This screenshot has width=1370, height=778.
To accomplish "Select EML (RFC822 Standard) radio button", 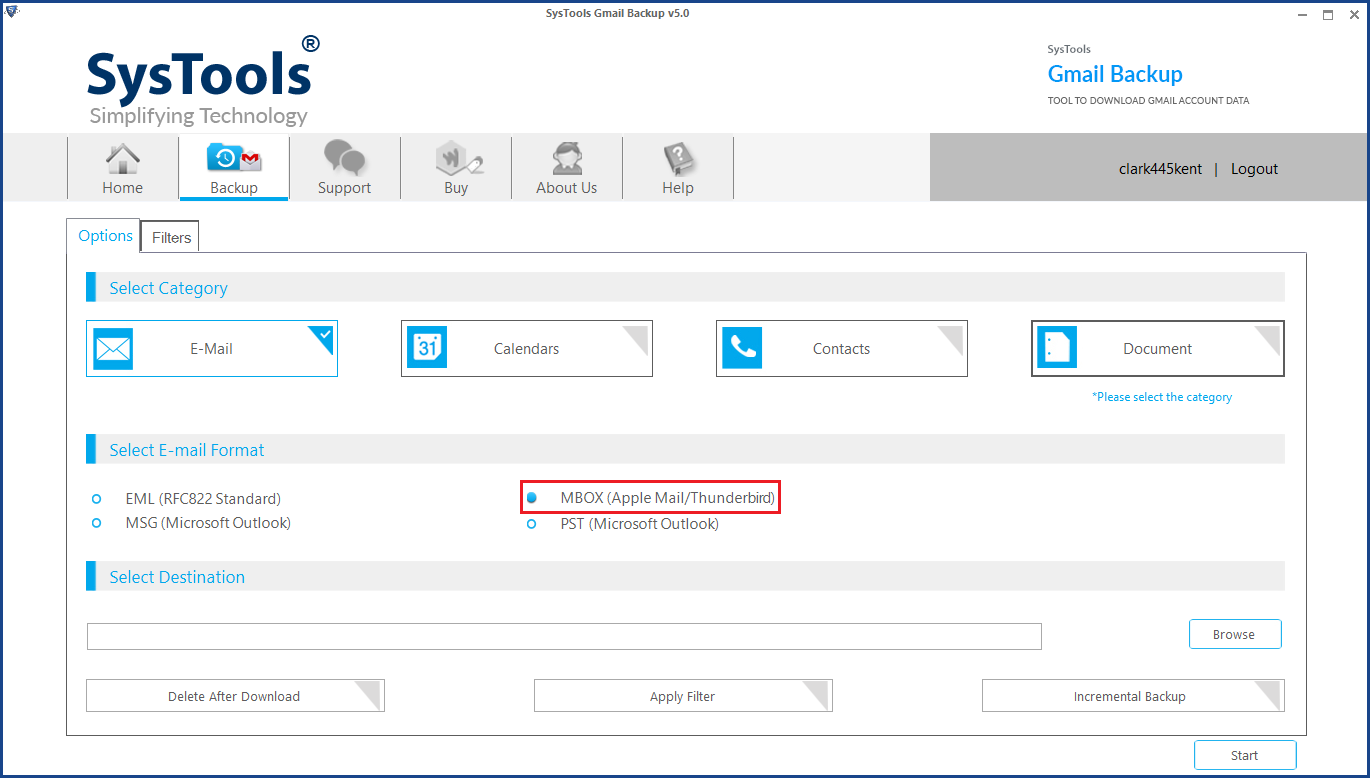I will click(97, 498).
